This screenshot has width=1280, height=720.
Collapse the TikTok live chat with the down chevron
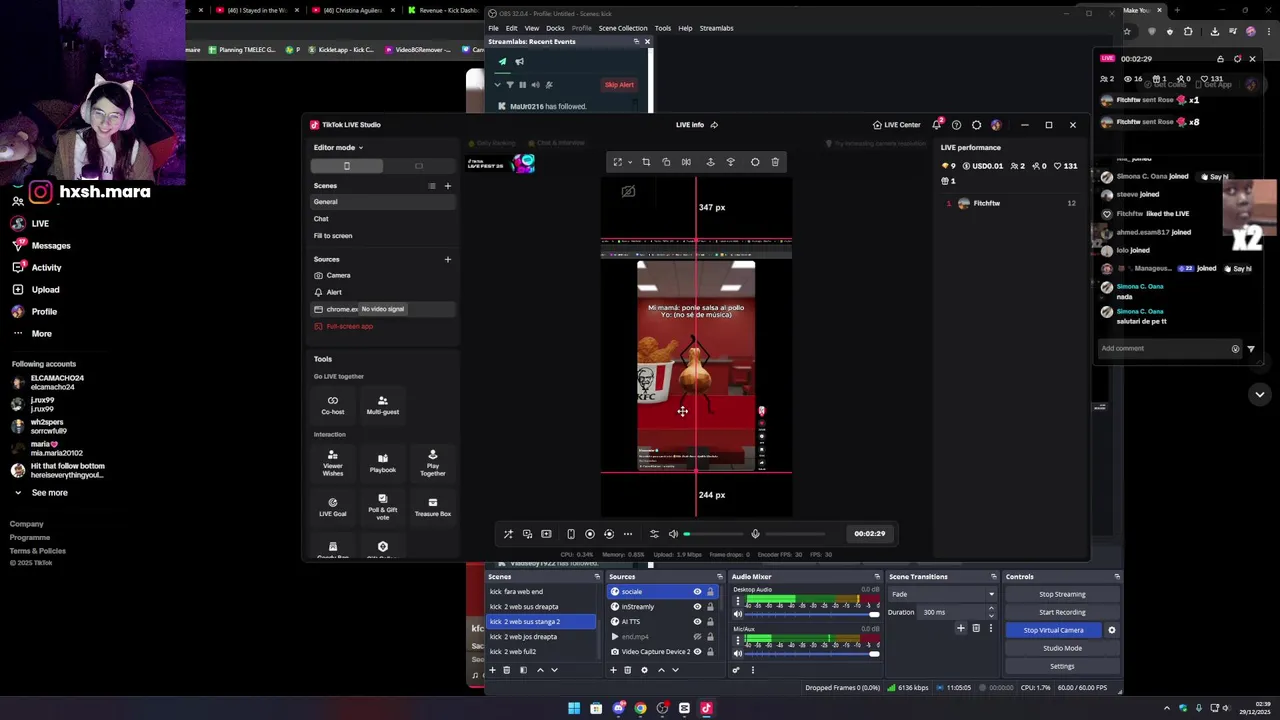click(1259, 394)
